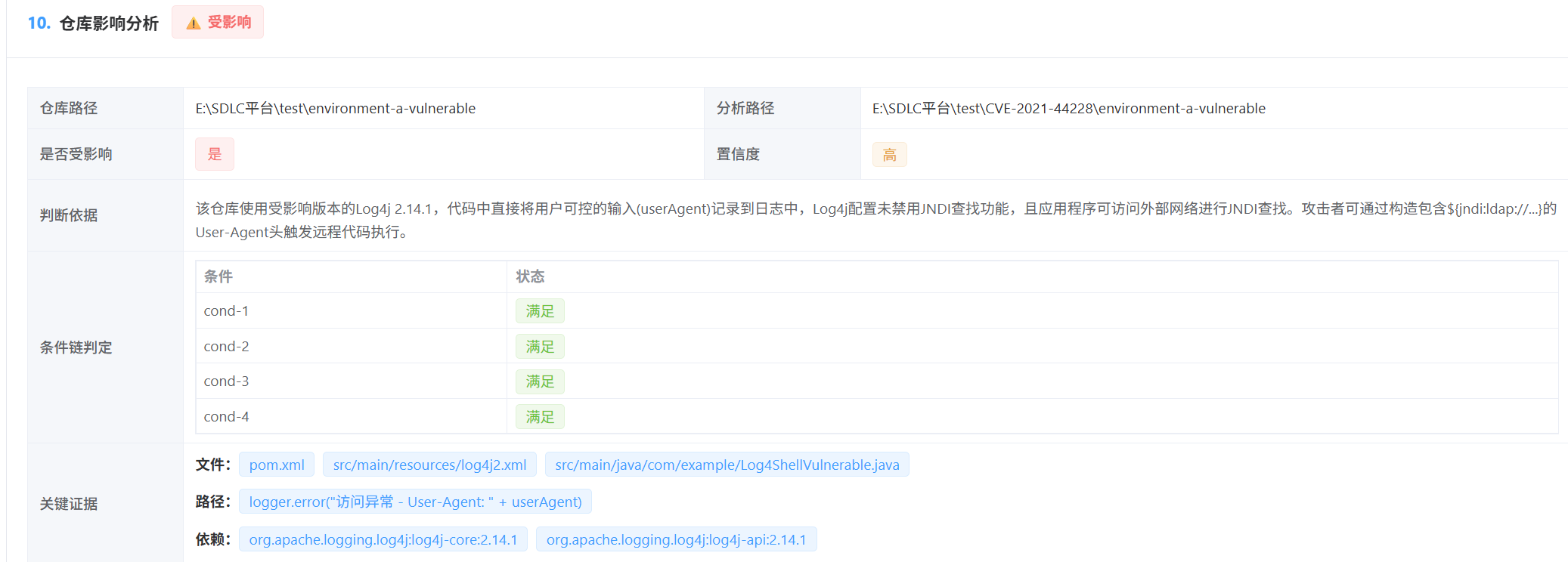Viewport: 1568px width, 562px height.
Task: Open the src/main/resources/log4j2.xml file tag
Action: [x=429, y=465]
